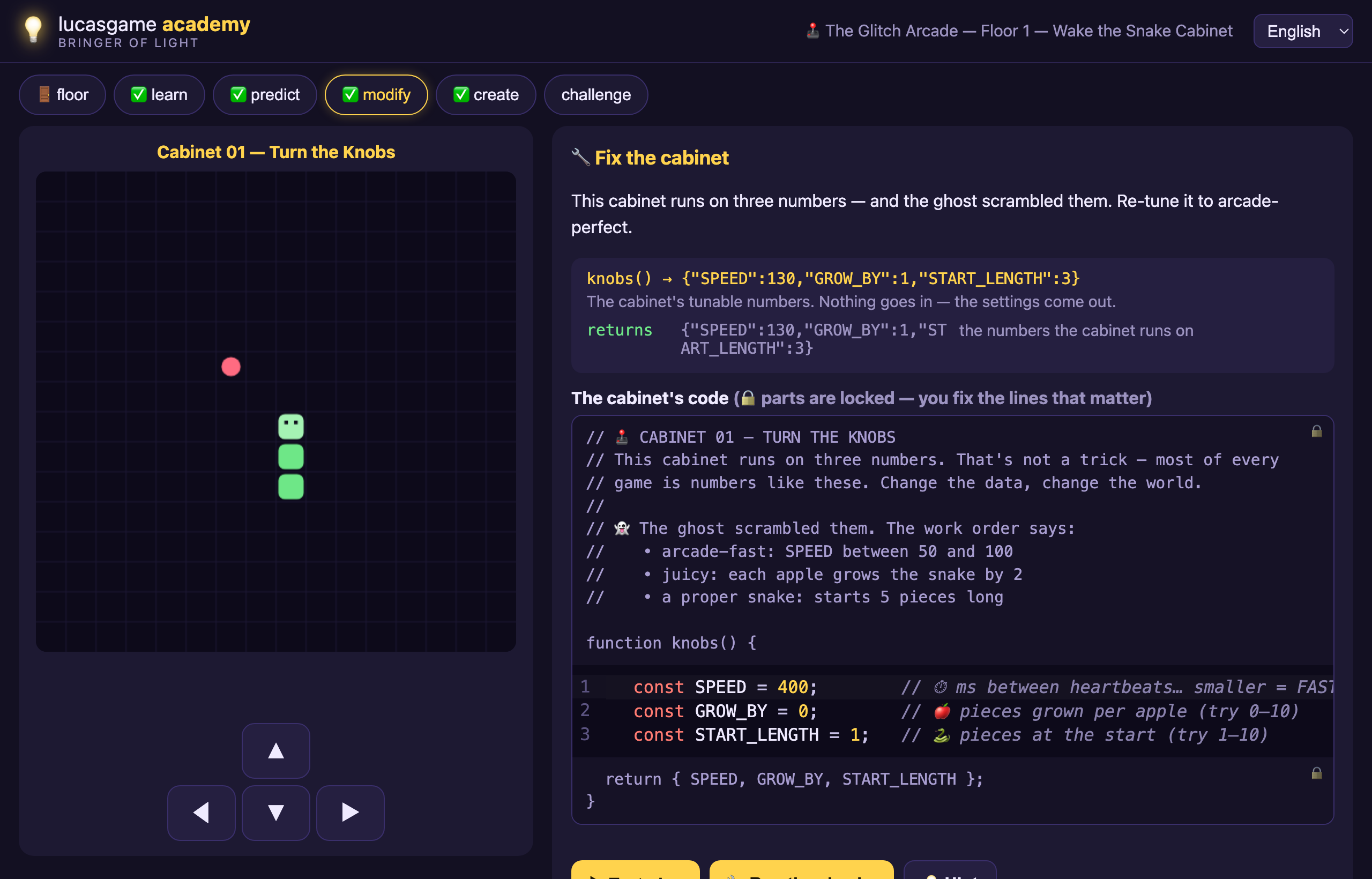Click the red apple on the game grid
Viewport: 1372px width, 879px height.
coord(230,367)
